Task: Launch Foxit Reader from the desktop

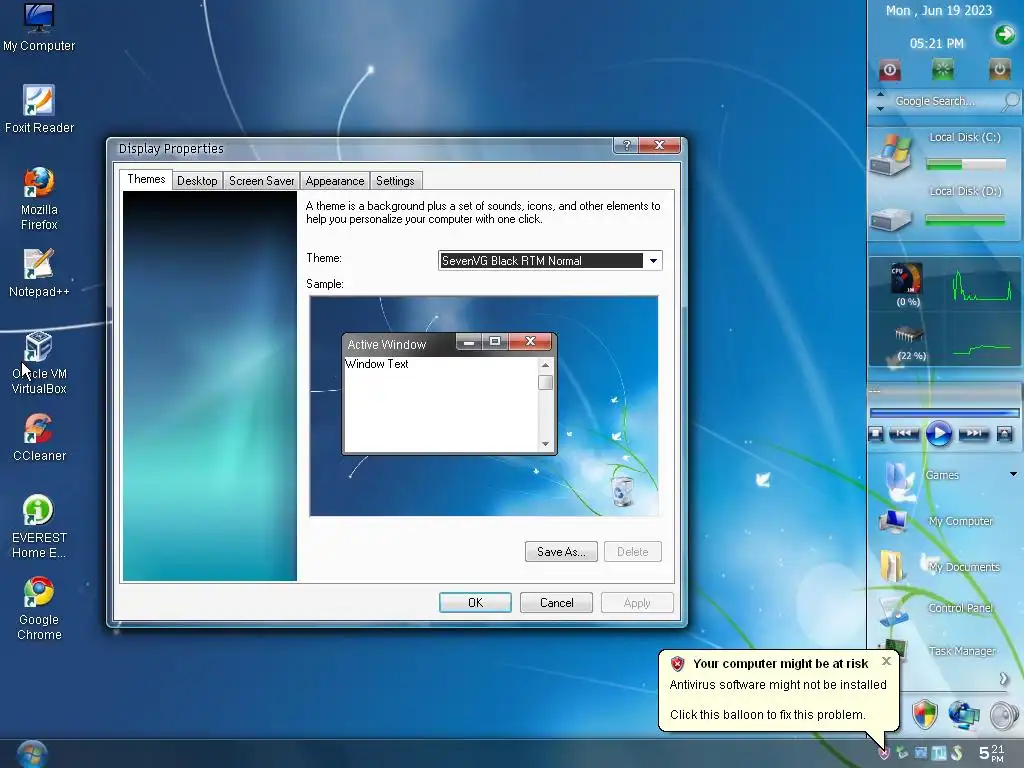Action: pos(39,109)
